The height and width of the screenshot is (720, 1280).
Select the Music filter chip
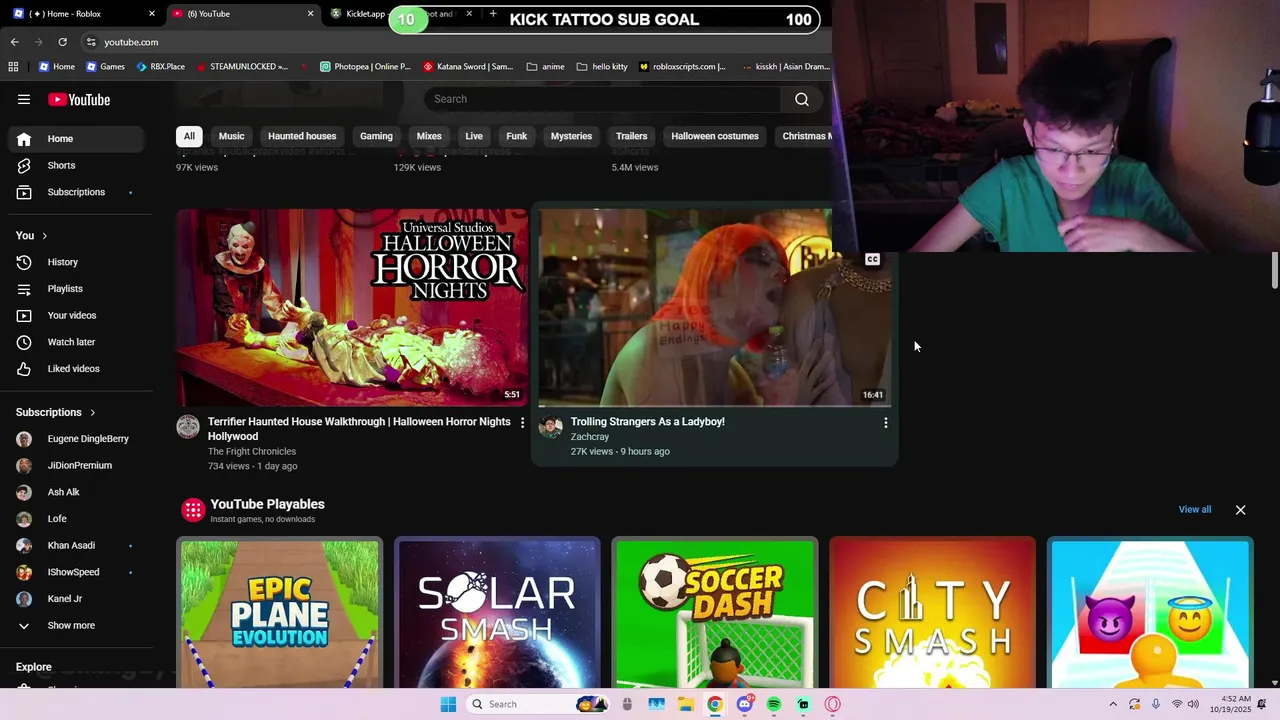[231, 136]
